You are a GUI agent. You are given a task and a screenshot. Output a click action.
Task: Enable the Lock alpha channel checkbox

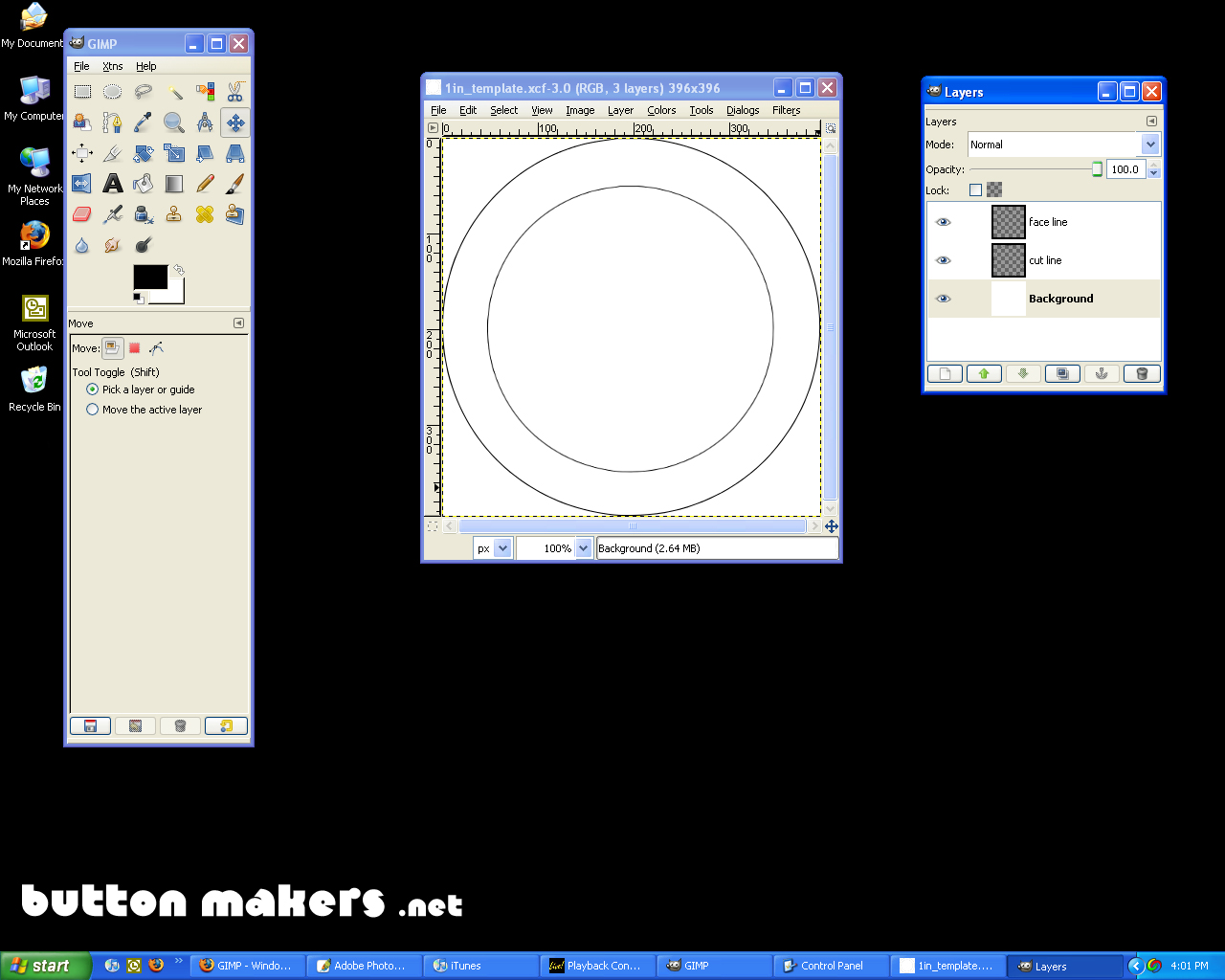pyautogui.click(x=975, y=190)
